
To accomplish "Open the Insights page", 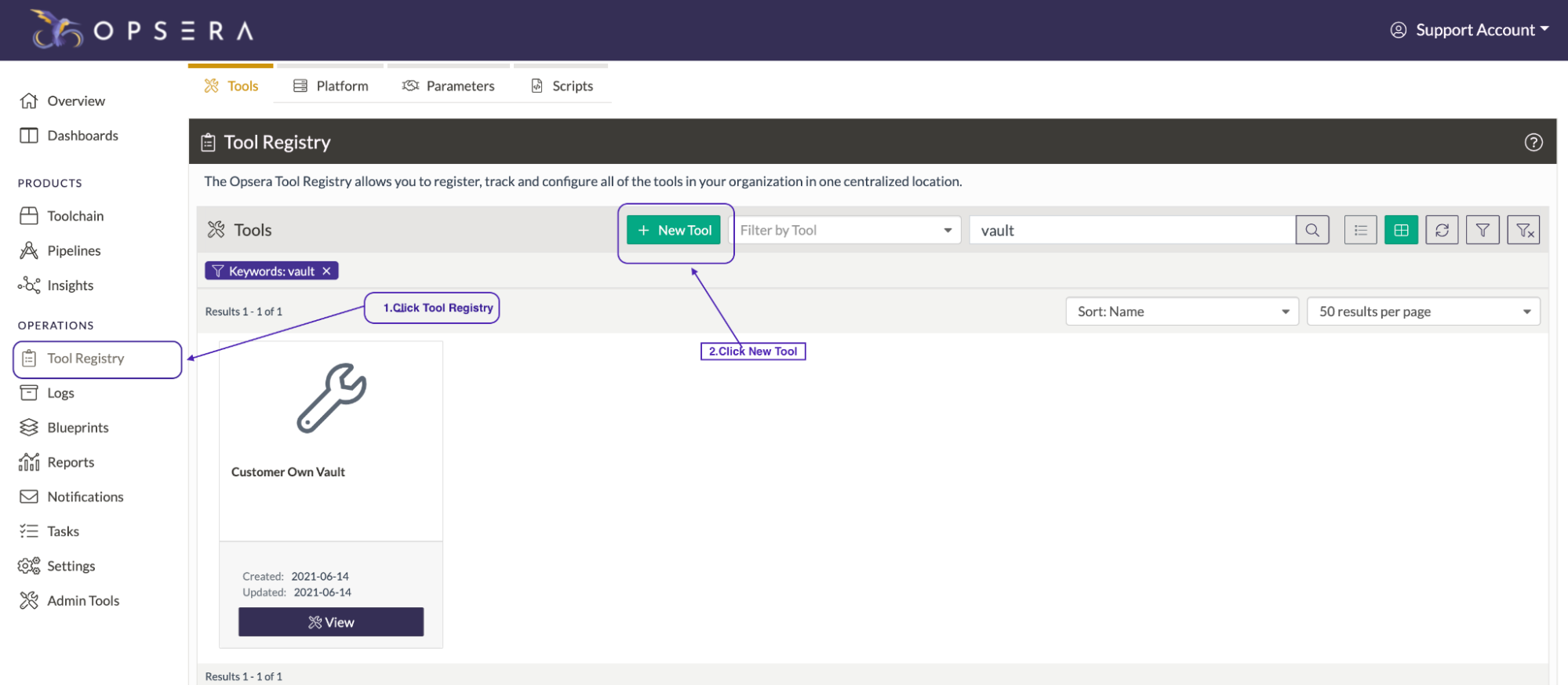I will 56,285.
